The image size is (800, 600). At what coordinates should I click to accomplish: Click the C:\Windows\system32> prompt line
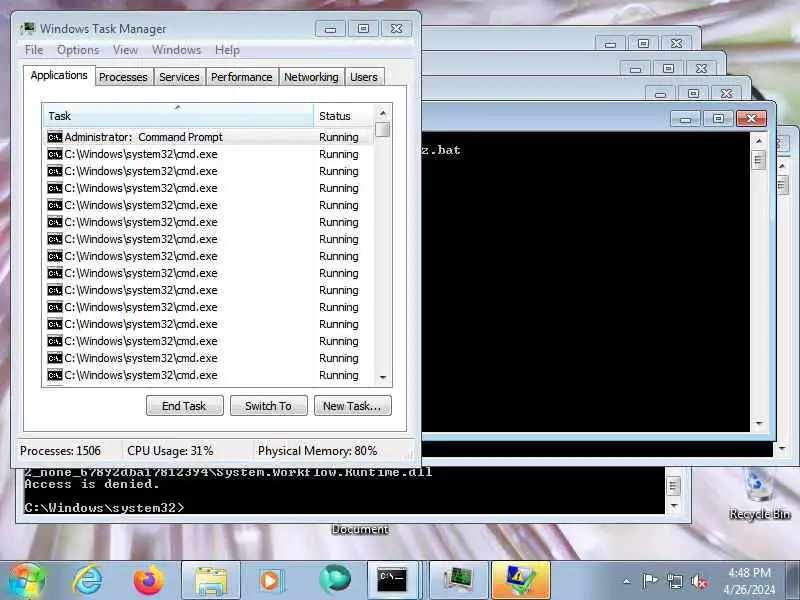104,508
